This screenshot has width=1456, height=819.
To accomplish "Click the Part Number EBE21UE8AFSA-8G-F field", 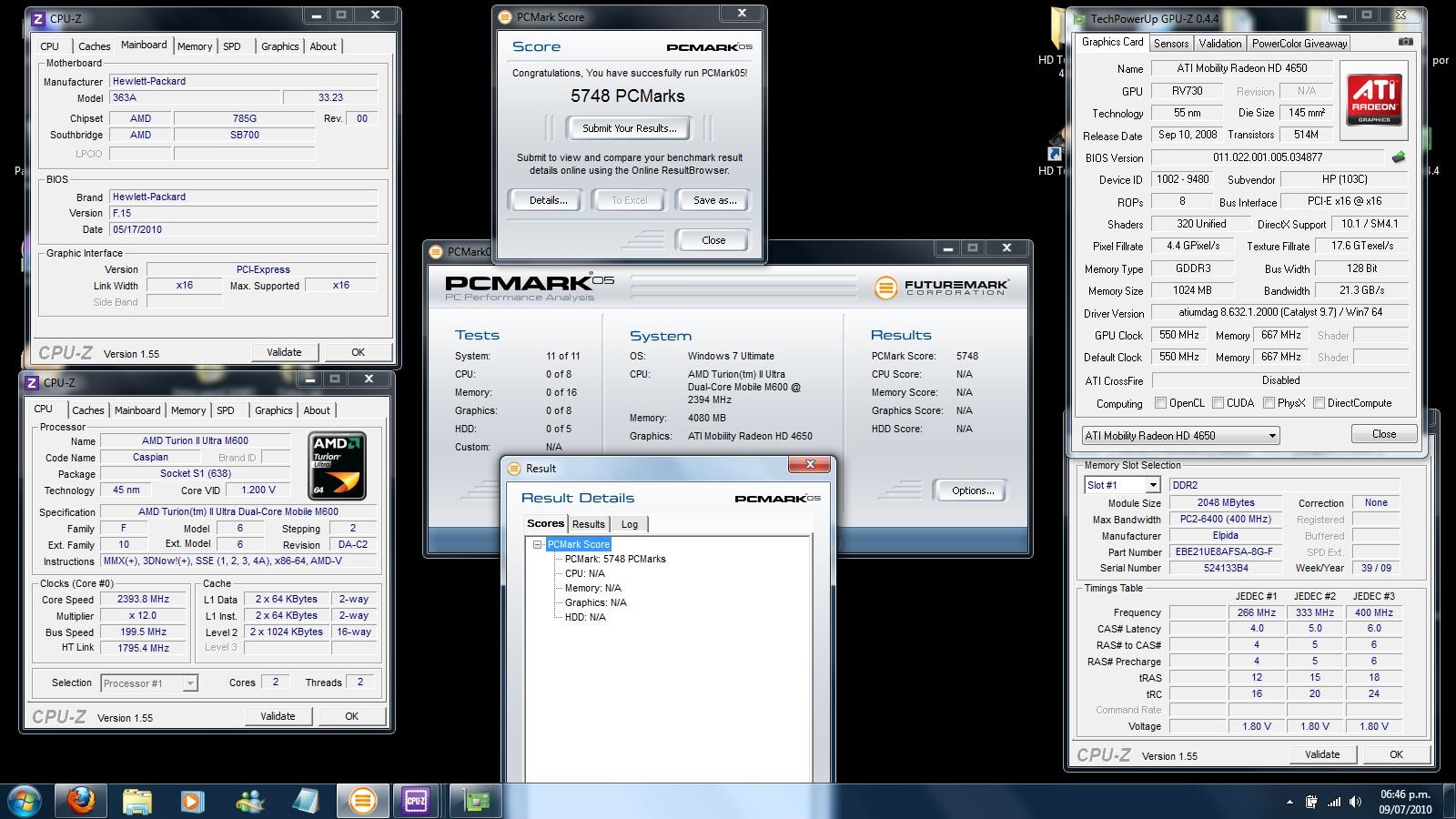I will coord(1226,552).
